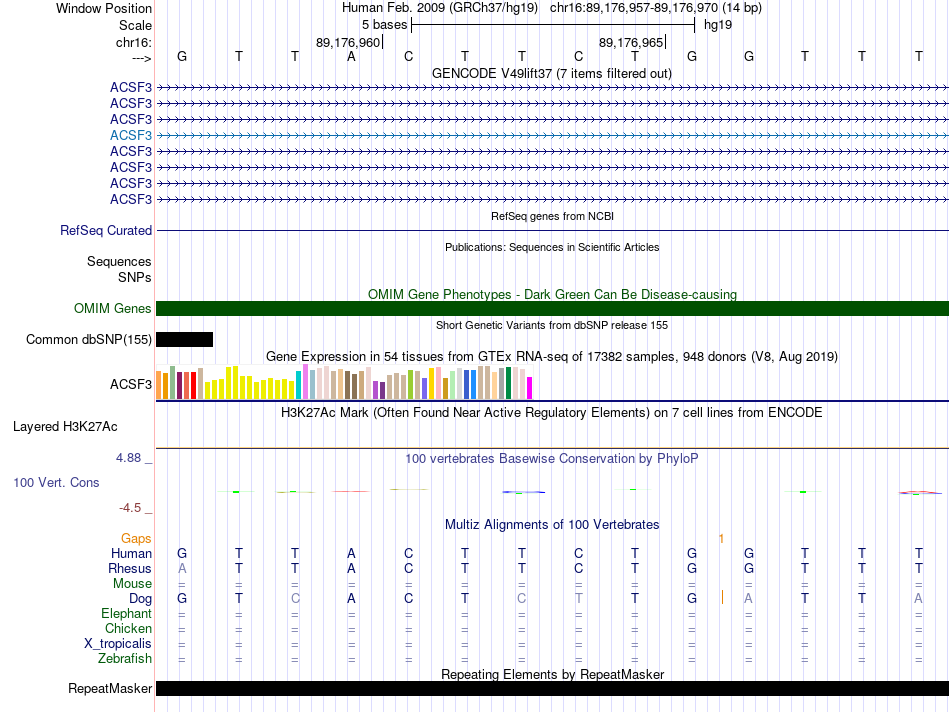Click the orange '1' gap insertion count
950x712 pixels.
tap(722, 539)
